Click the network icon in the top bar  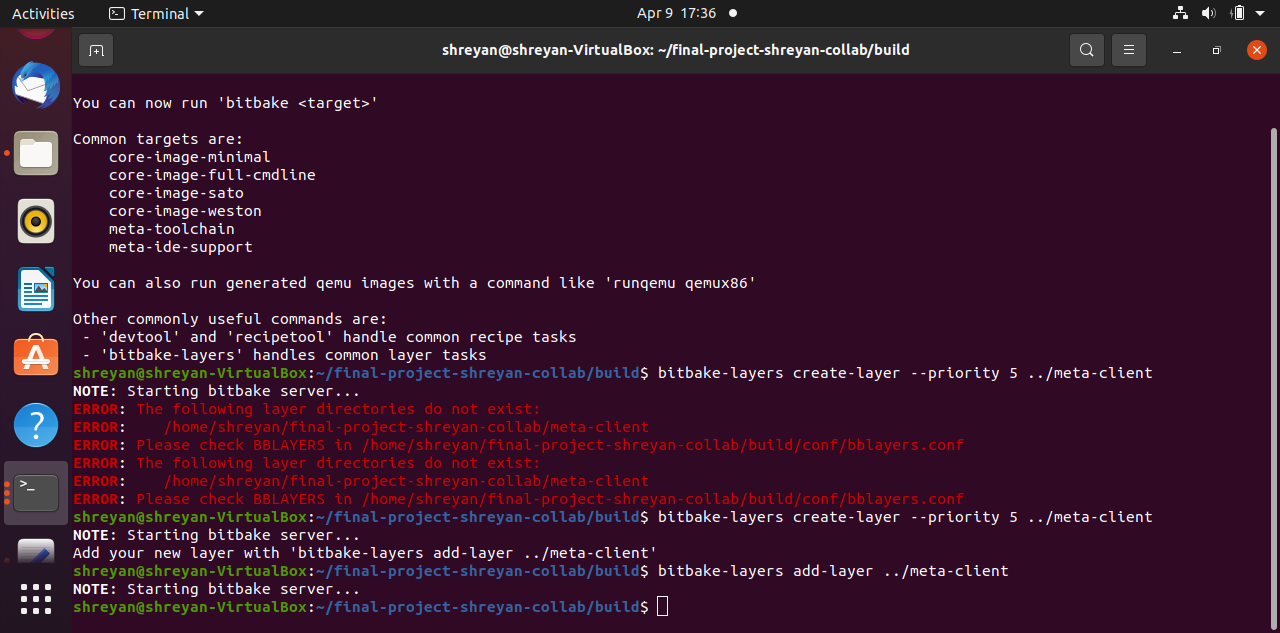click(x=1180, y=13)
